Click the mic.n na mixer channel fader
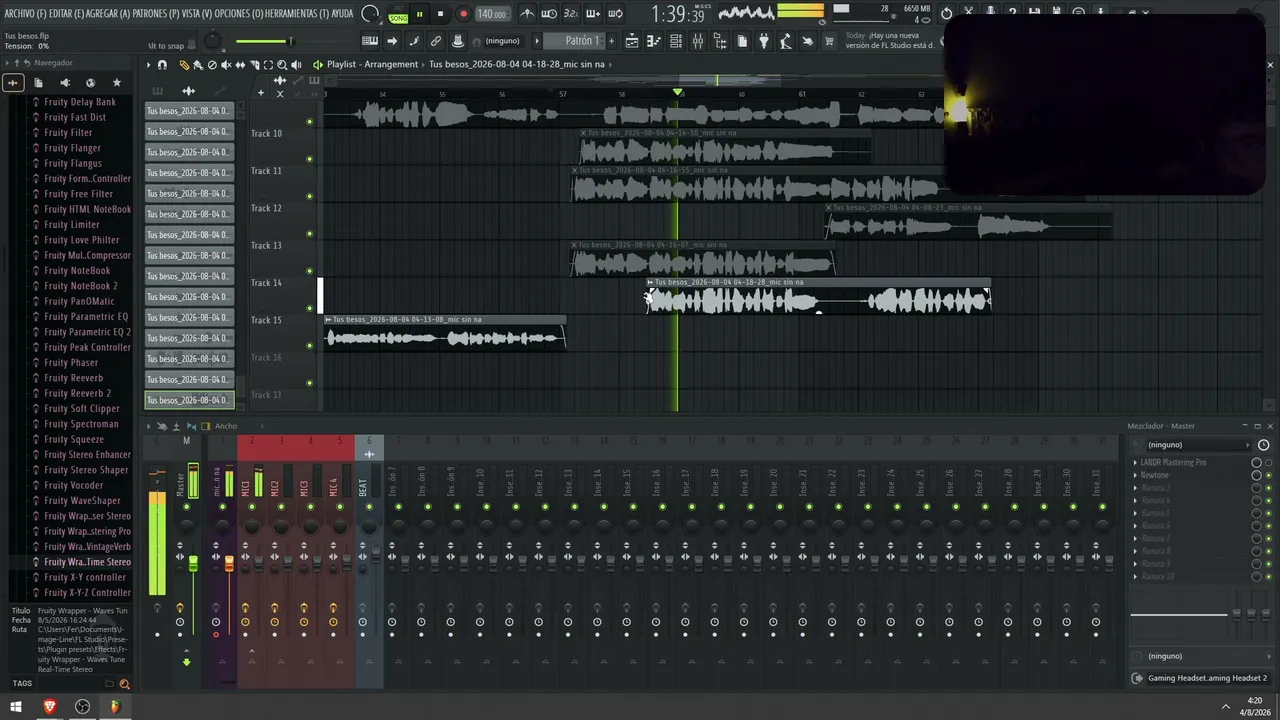 [229, 565]
